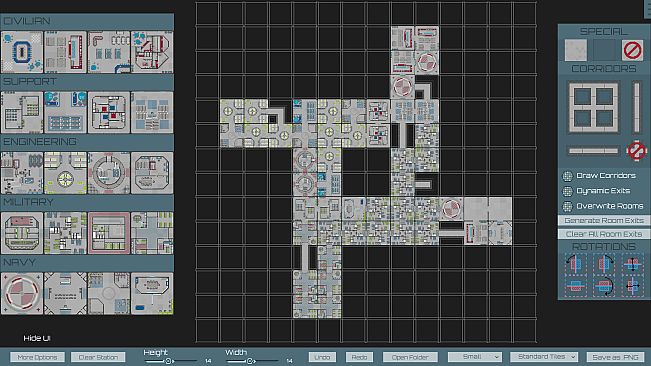Rotate counter-clockwise using first Rotations icon
This screenshot has height=366, width=651.
click(x=575, y=264)
